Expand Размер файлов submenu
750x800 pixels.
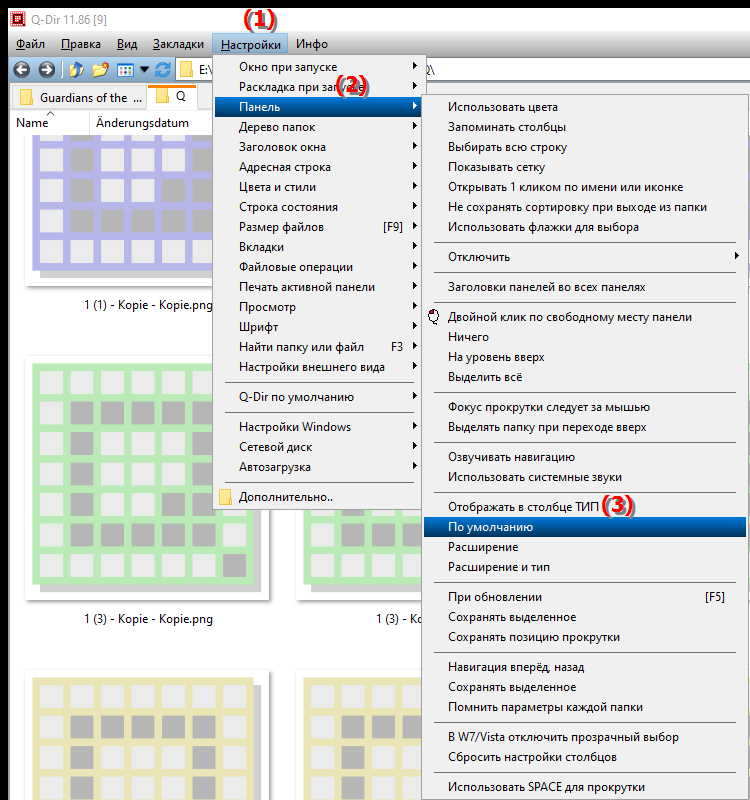click(318, 227)
